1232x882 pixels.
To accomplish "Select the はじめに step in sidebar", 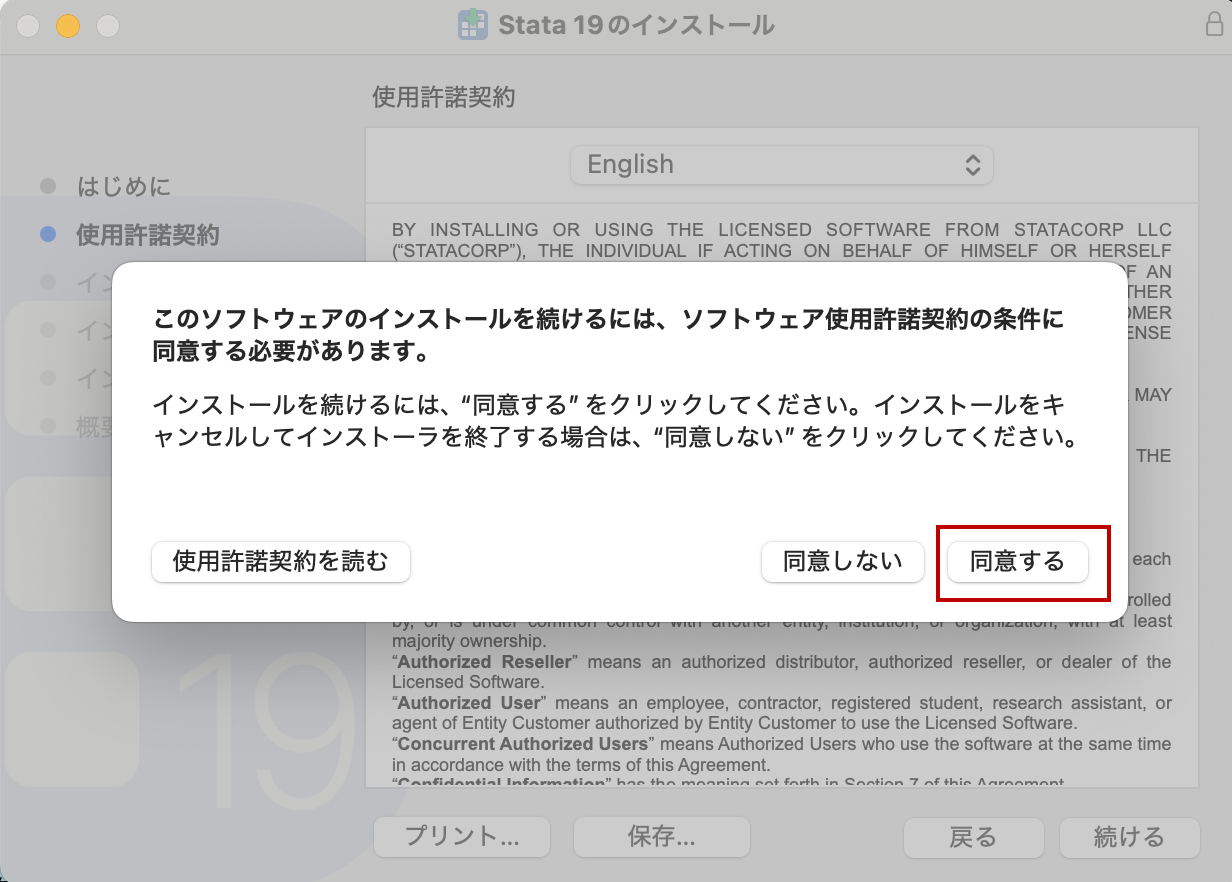I will pos(123,186).
